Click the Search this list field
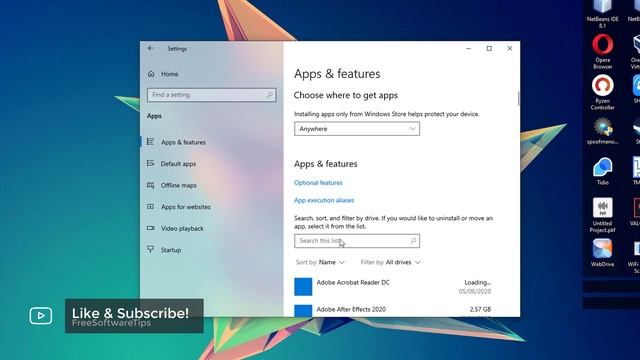 (357, 241)
